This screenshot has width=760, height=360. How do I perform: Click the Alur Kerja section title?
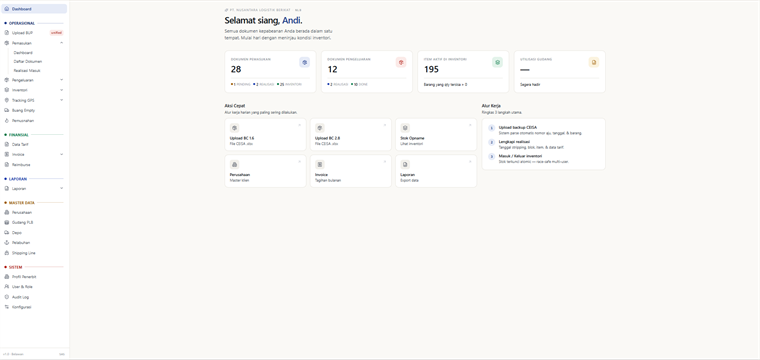491,106
